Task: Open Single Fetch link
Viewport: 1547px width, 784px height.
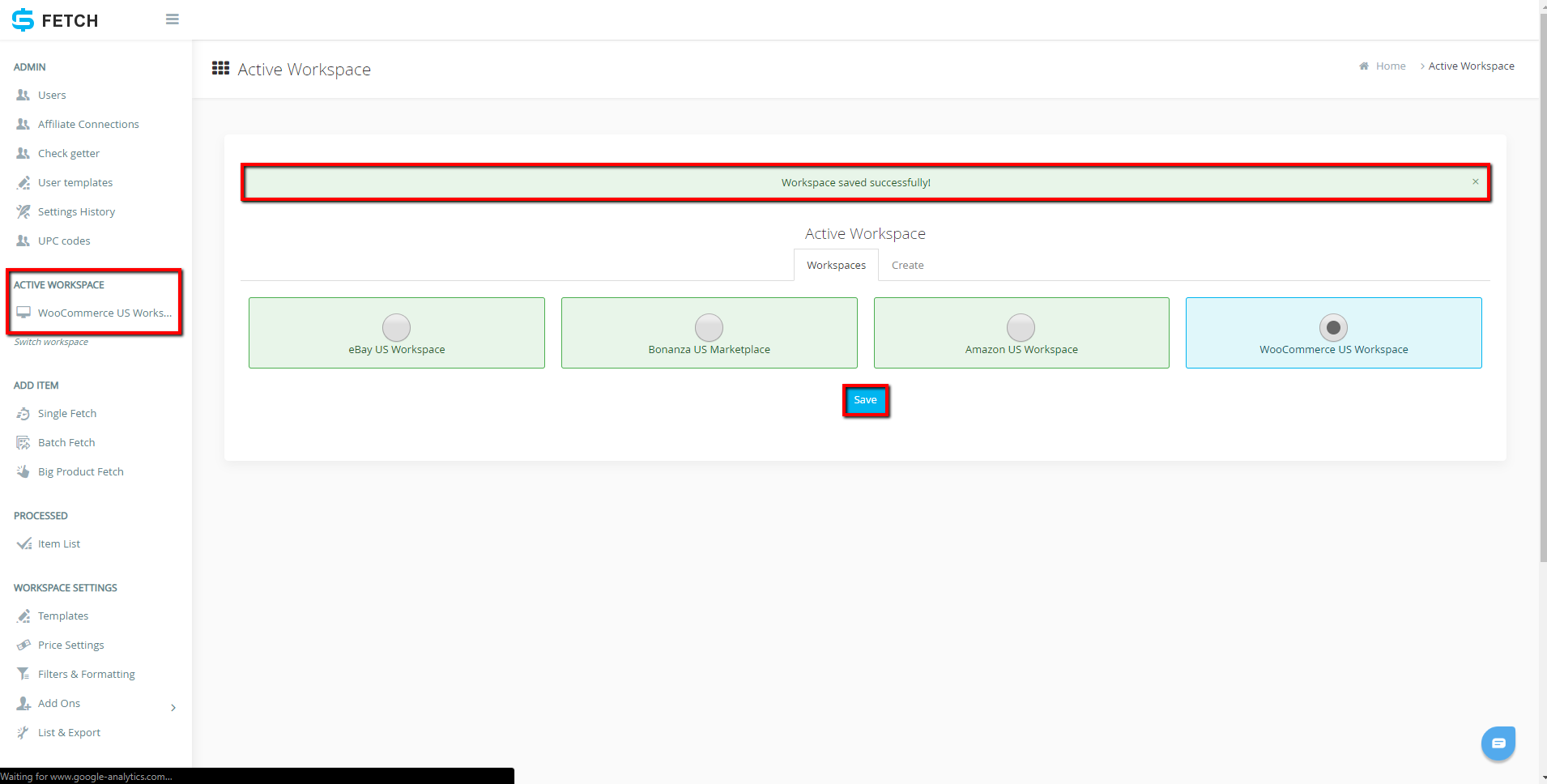Action: 67,413
